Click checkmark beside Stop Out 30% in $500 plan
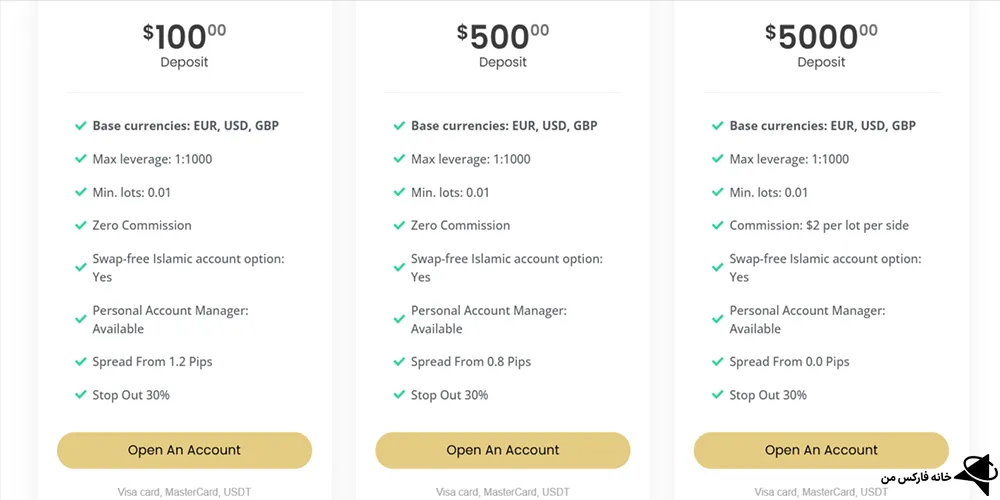Screen dimensions: 1000x500 click(399, 395)
